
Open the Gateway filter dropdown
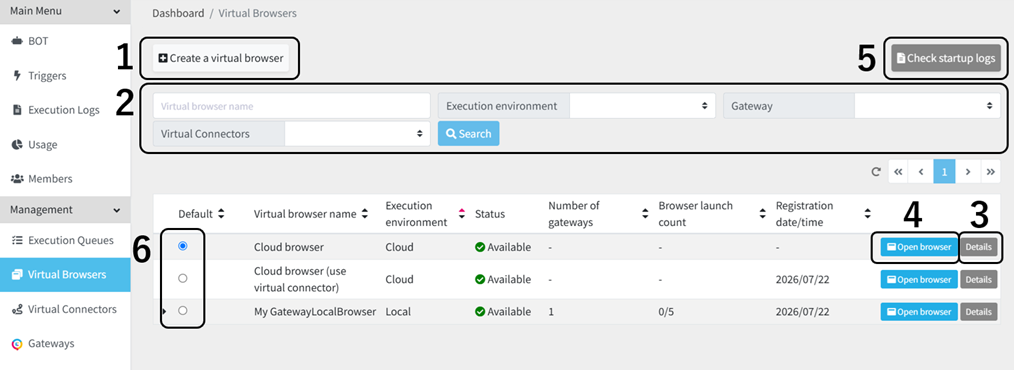[x=927, y=105]
